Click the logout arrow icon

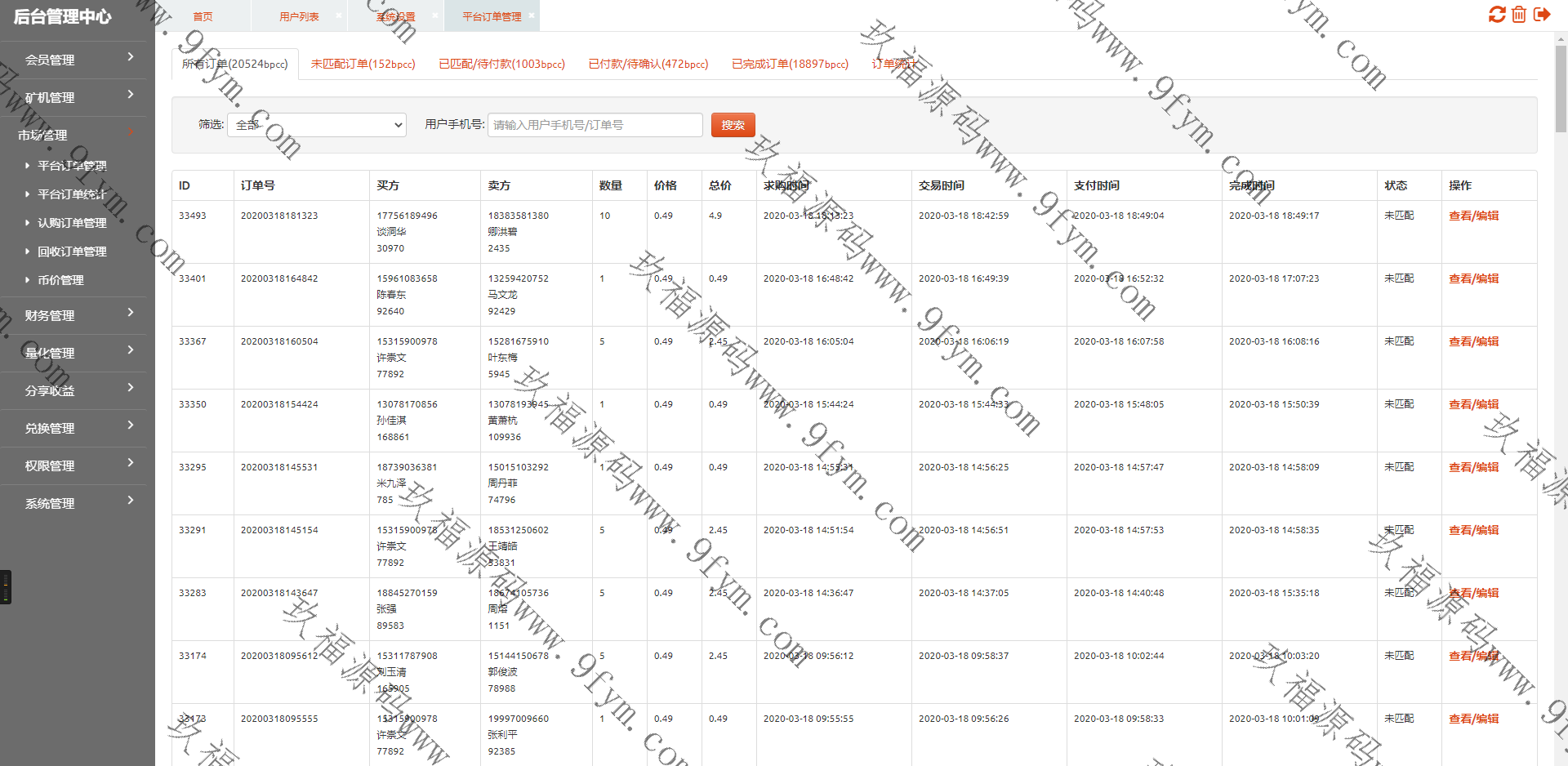point(1542,15)
